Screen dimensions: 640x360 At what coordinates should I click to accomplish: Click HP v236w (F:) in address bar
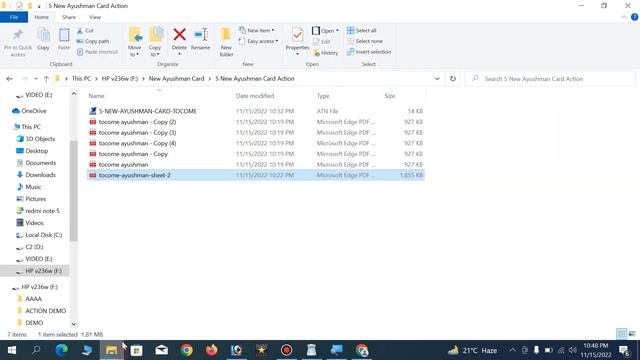[x=120, y=79]
